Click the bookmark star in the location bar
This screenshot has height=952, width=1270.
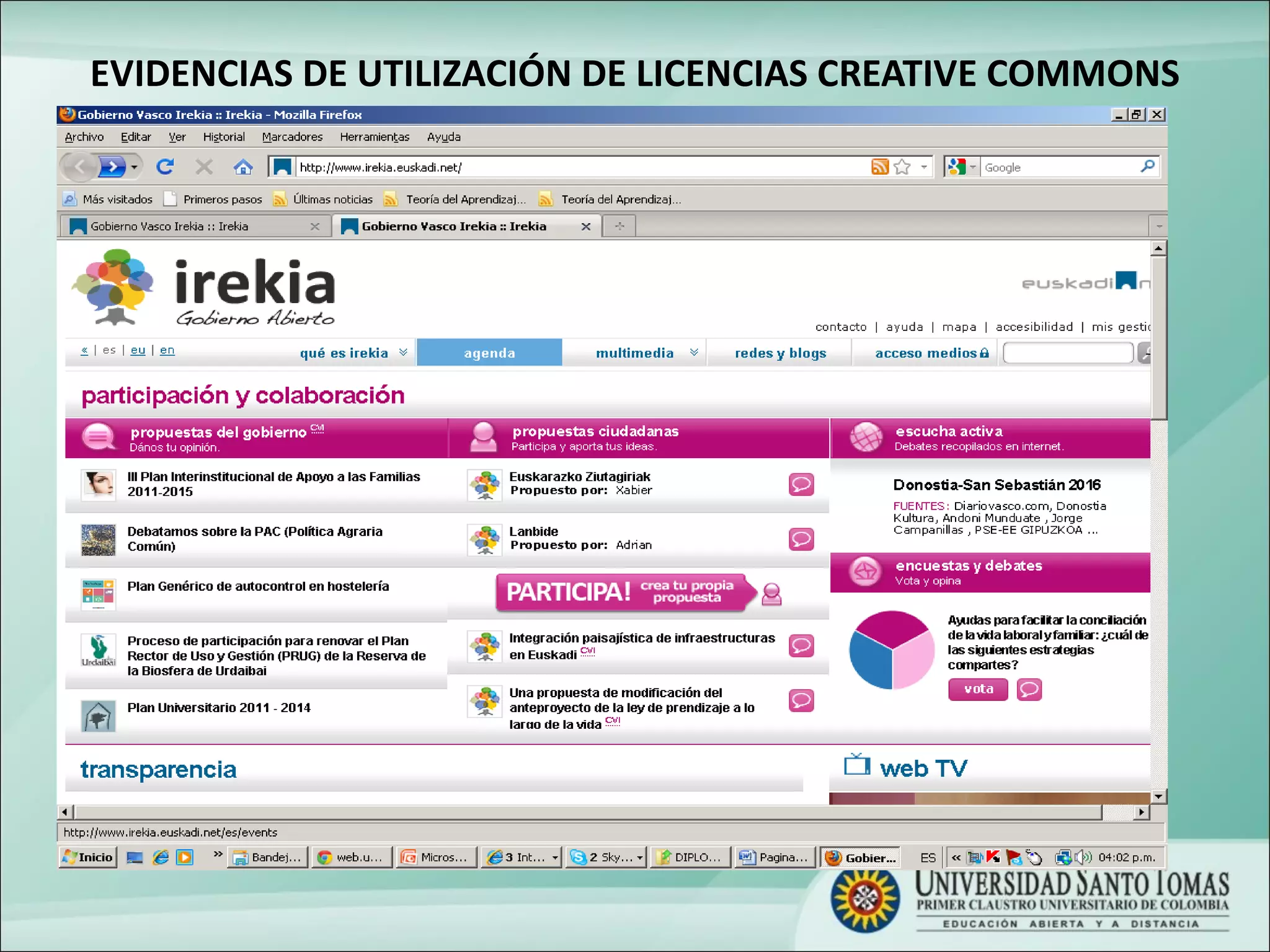tap(900, 166)
